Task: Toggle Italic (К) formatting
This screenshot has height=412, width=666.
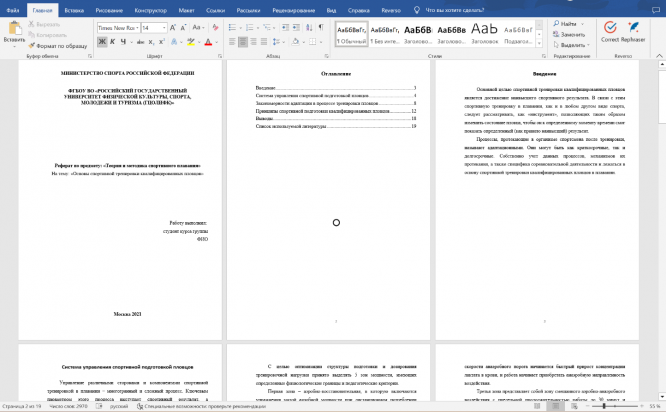Action: (x=113, y=42)
